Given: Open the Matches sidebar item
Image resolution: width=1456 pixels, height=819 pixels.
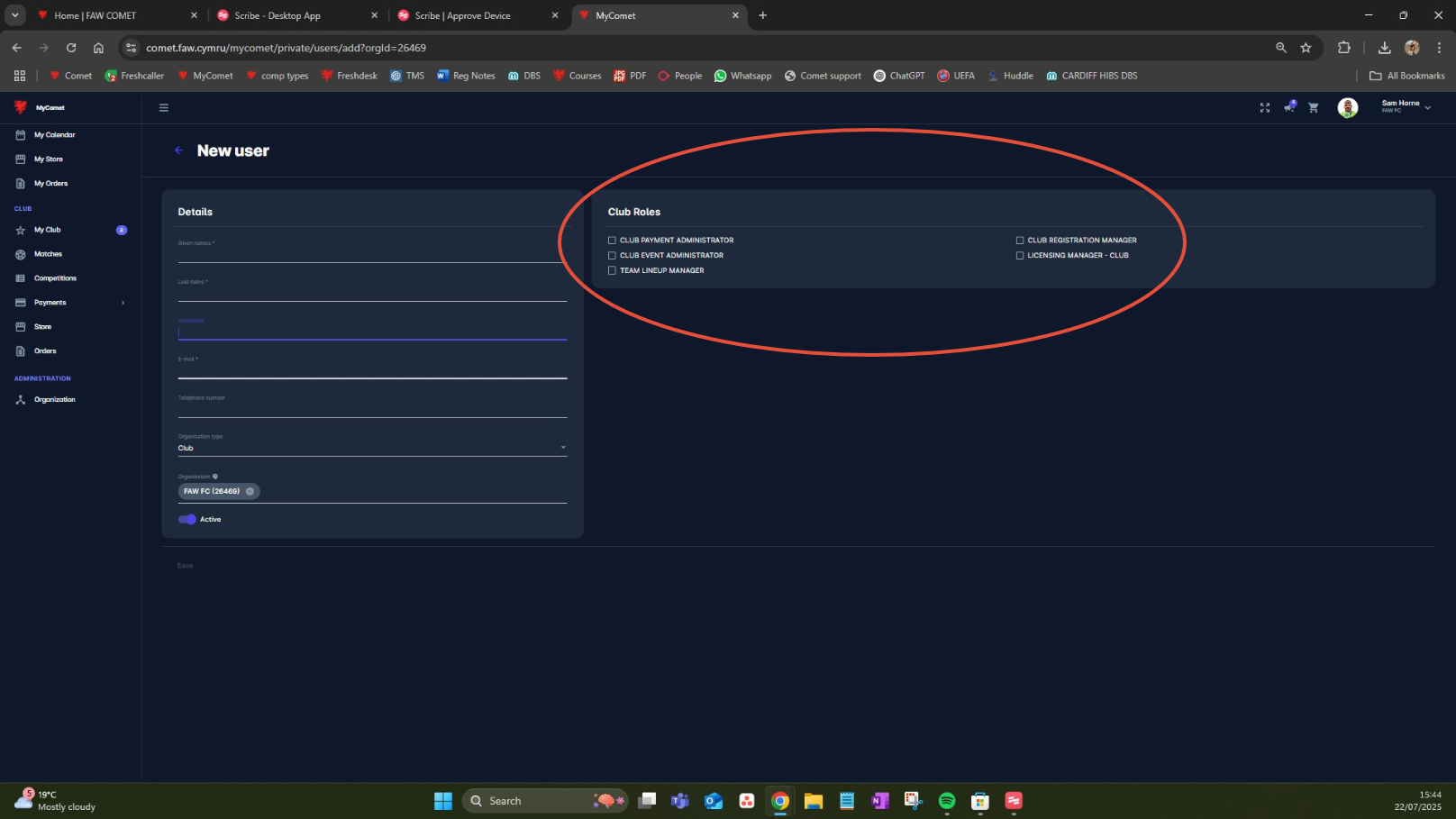Looking at the screenshot, I should 48,255.
